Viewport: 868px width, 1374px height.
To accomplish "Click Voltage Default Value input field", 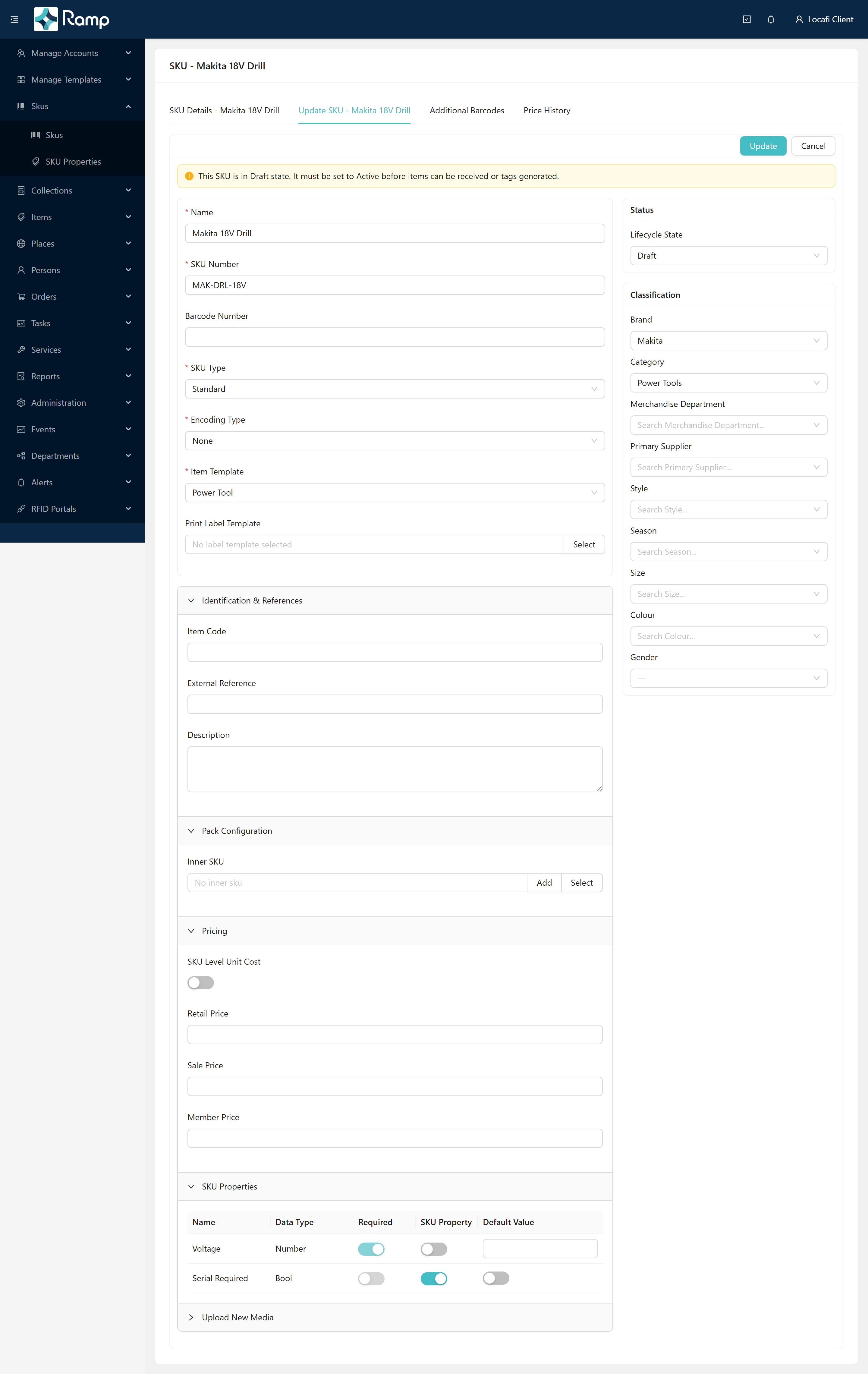I will pos(540,1249).
